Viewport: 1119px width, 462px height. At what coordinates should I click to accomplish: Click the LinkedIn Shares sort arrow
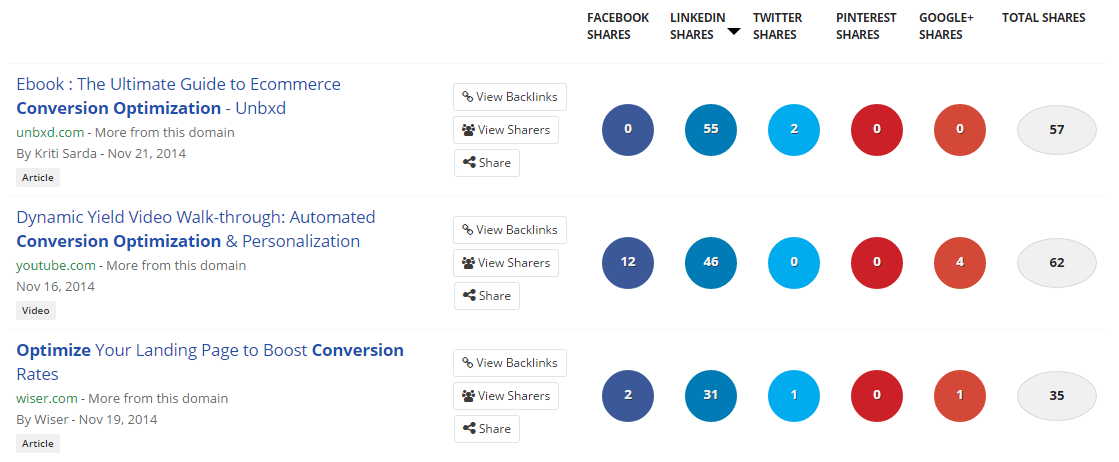(x=734, y=32)
